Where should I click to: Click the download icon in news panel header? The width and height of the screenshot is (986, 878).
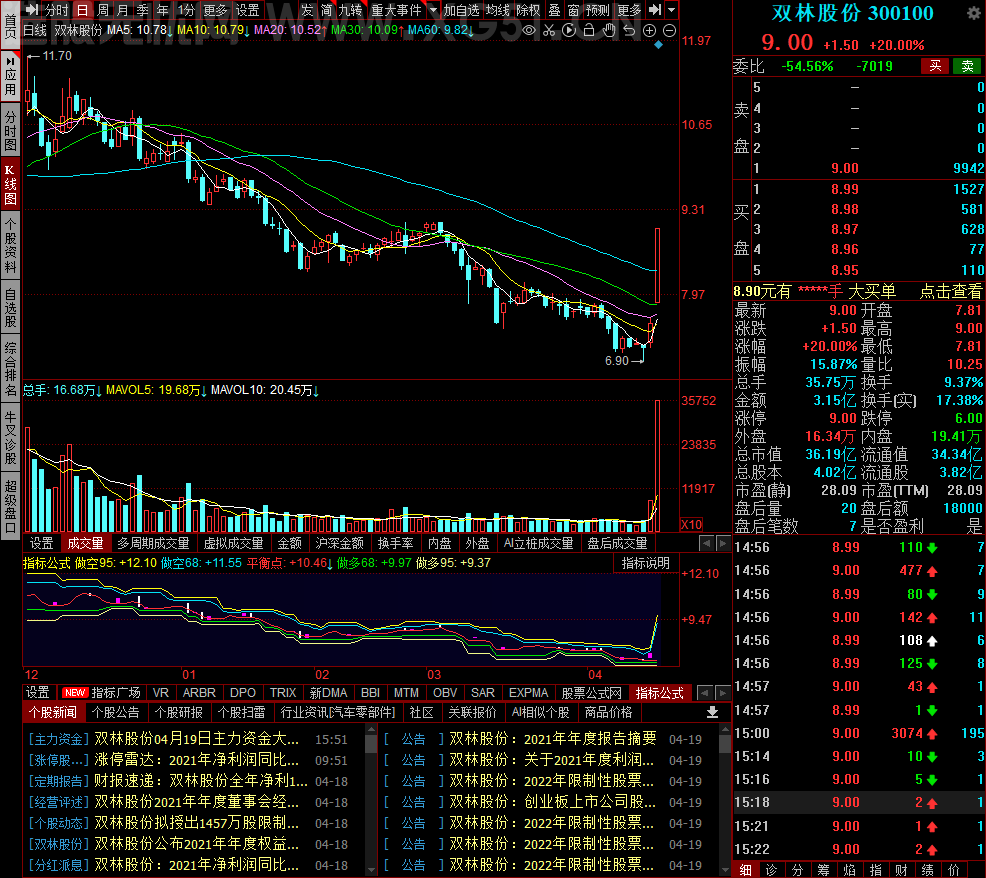712,712
